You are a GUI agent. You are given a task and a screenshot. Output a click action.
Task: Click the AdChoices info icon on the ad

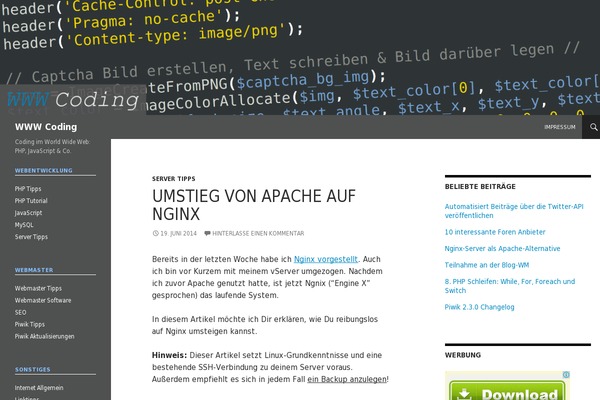[566, 375]
